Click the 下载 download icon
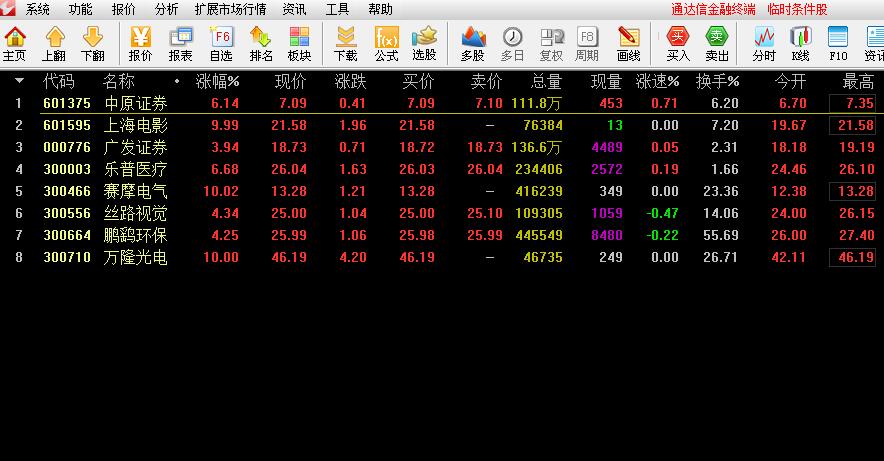The height and width of the screenshot is (461, 884). [345, 44]
